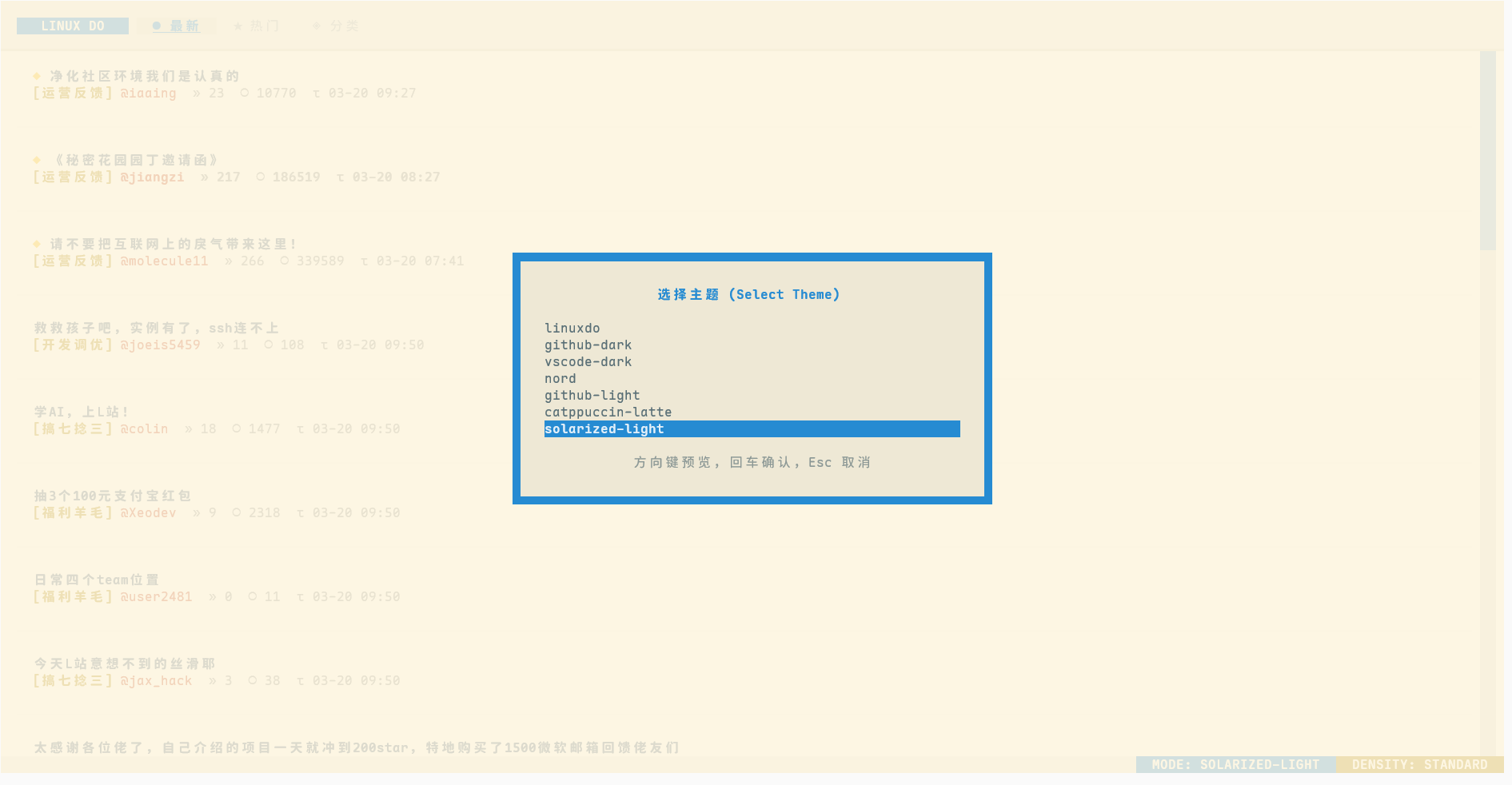
Task: Open topic 今天L站意想不到的丝滑耶
Action: coord(125,663)
